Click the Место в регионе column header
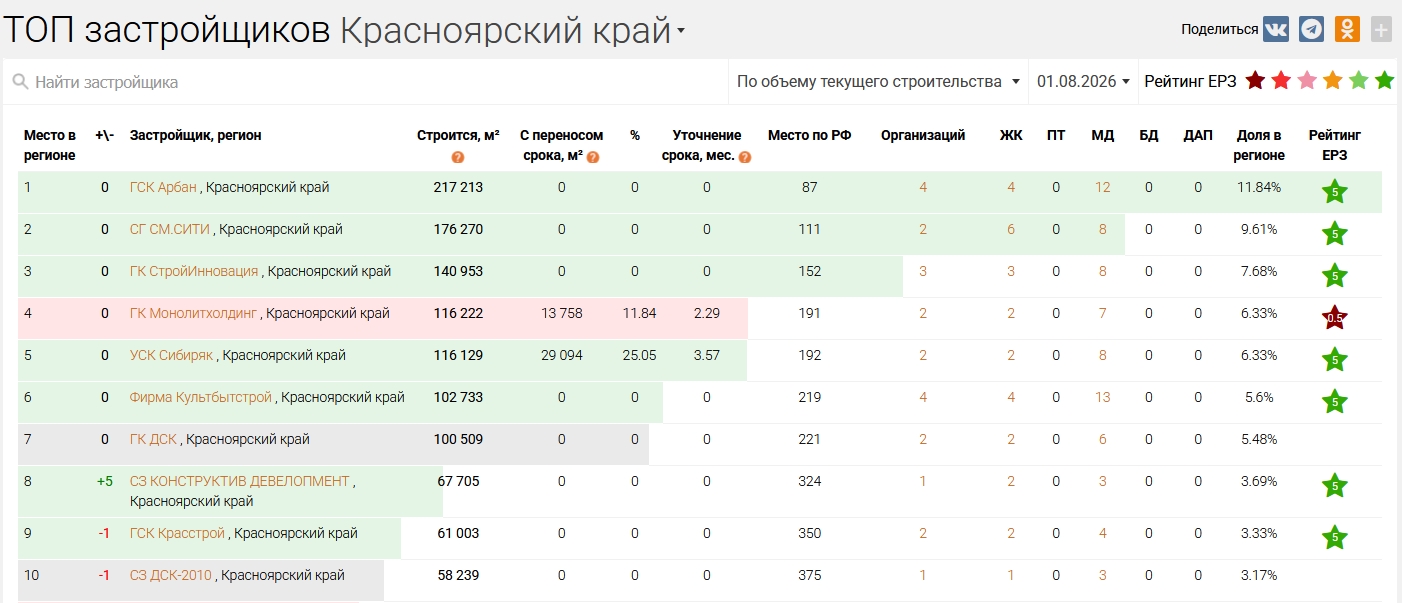Viewport: 1402px width, 603px height. pyautogui.click(x=50, y=145)
